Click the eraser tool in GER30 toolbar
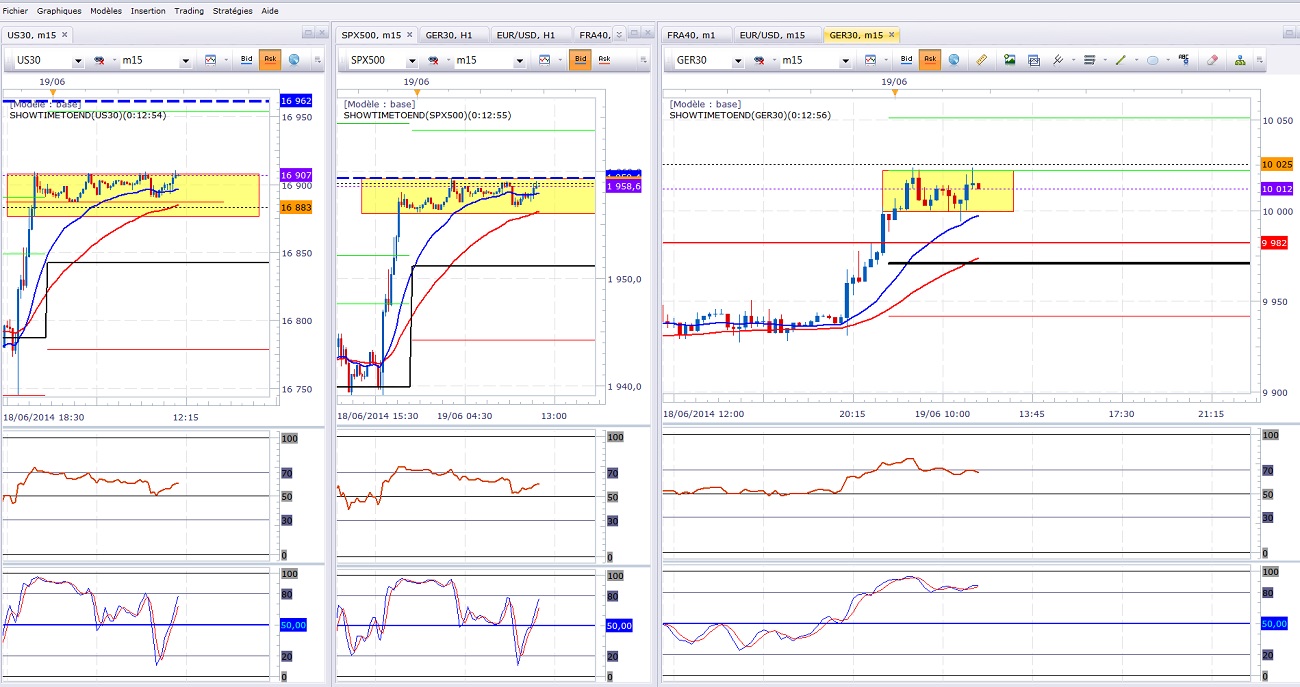Image resolution: width=1300 pixels, height=687 pixels. pos(1212,60)
